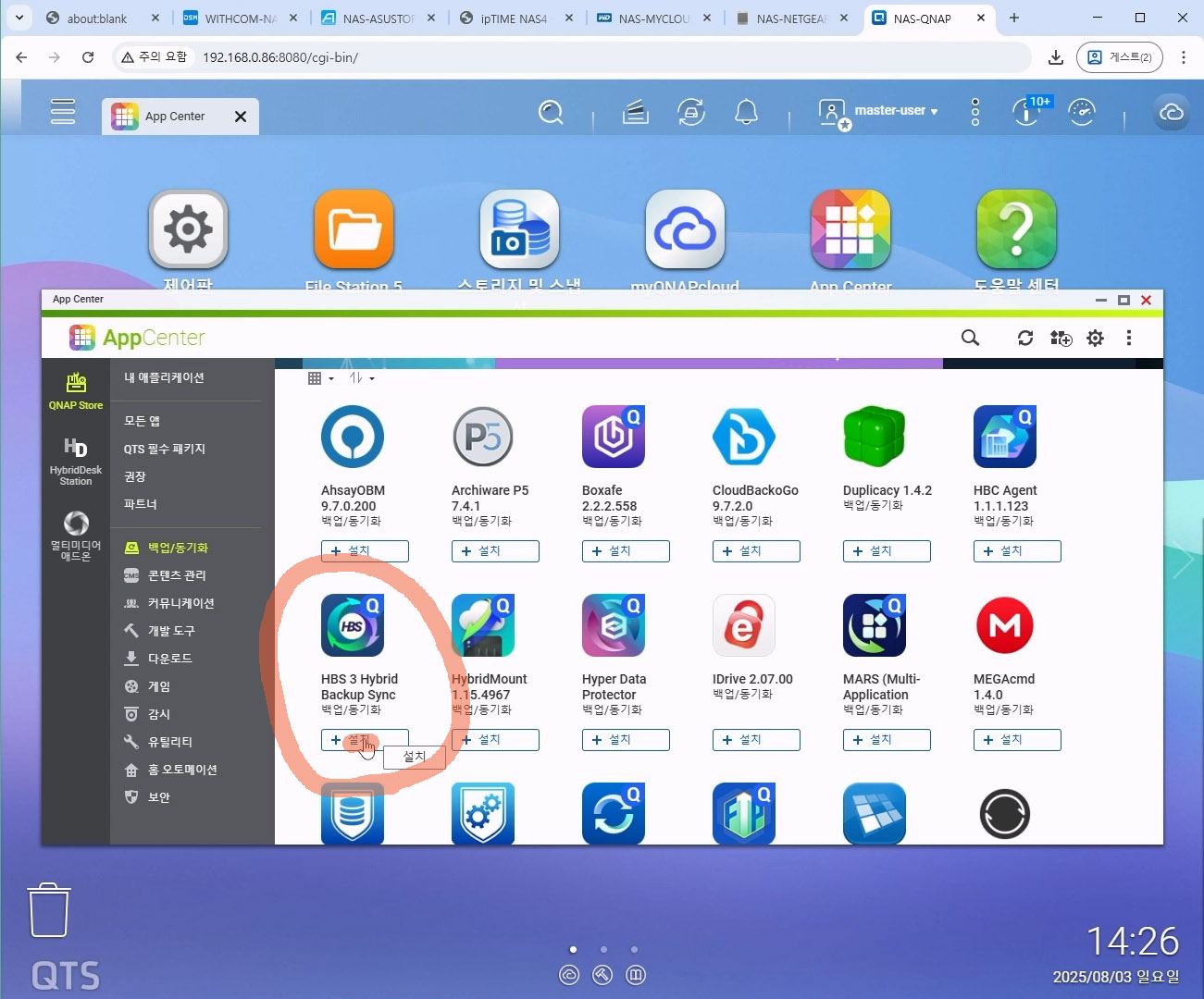The height and width of the screenshot is (999, 1204).
Task: Open the master-user account dropdown
Action: click(895, 111)
